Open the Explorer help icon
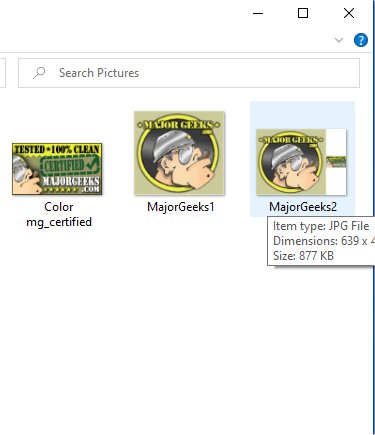The height and width of the screenshot is (435, 375). pyautogui.click(x=361, y=40)
